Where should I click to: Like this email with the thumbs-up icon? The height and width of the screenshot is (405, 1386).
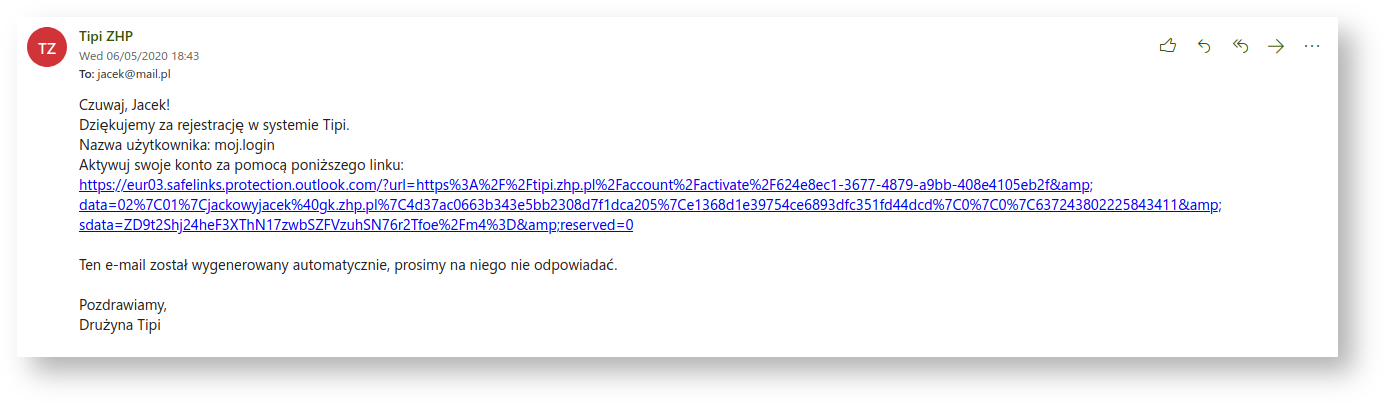[x=1167, y=46]
